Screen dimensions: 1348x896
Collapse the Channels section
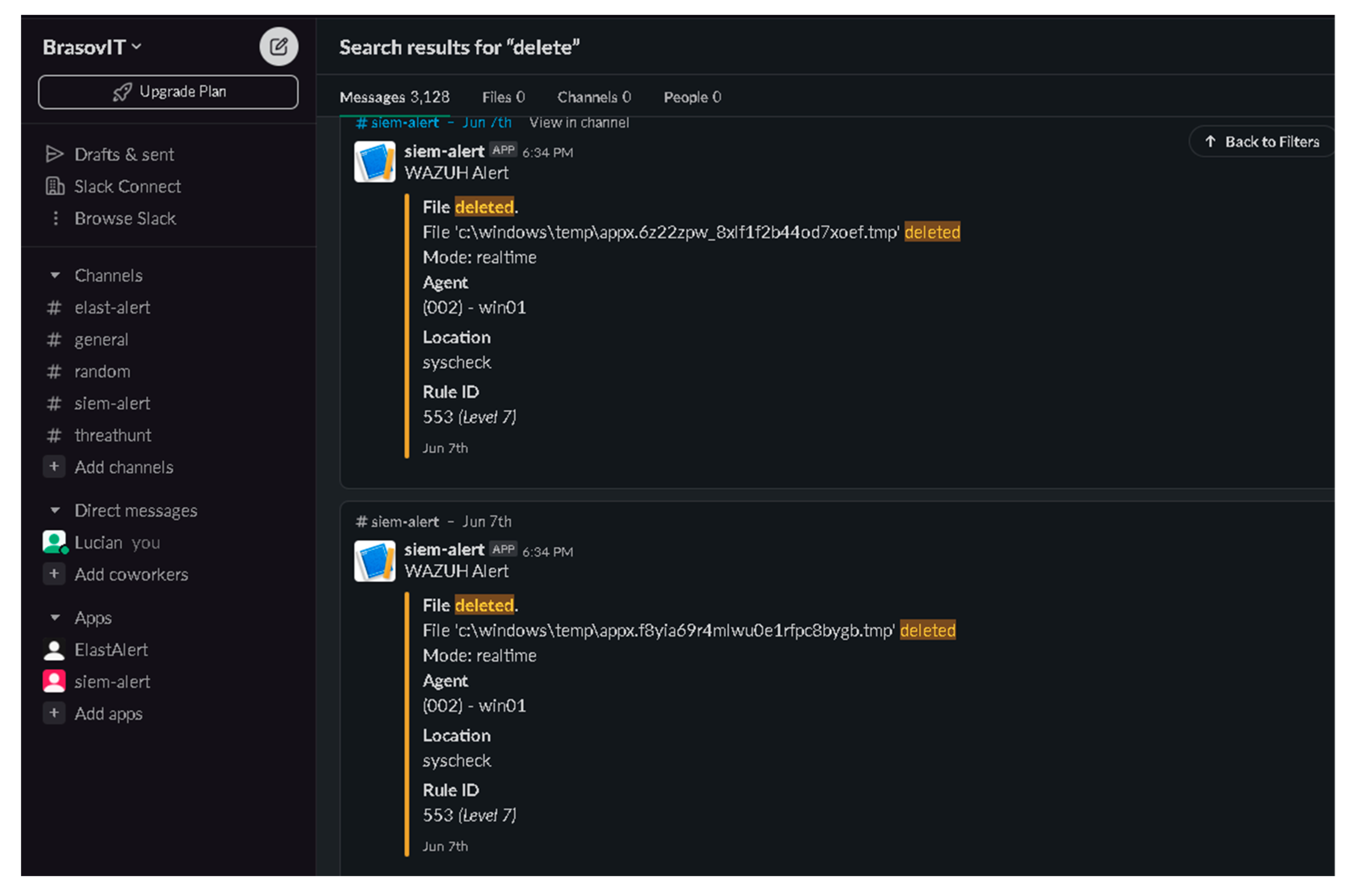point(55,275)
